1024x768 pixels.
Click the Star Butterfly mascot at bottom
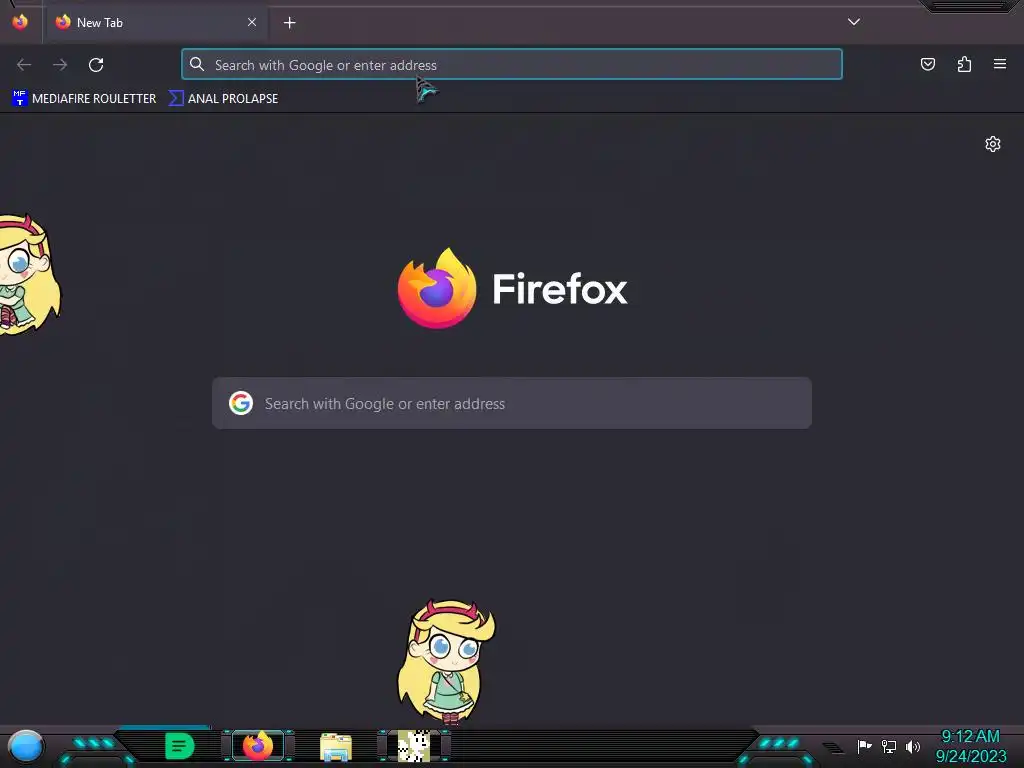[447, 662]
